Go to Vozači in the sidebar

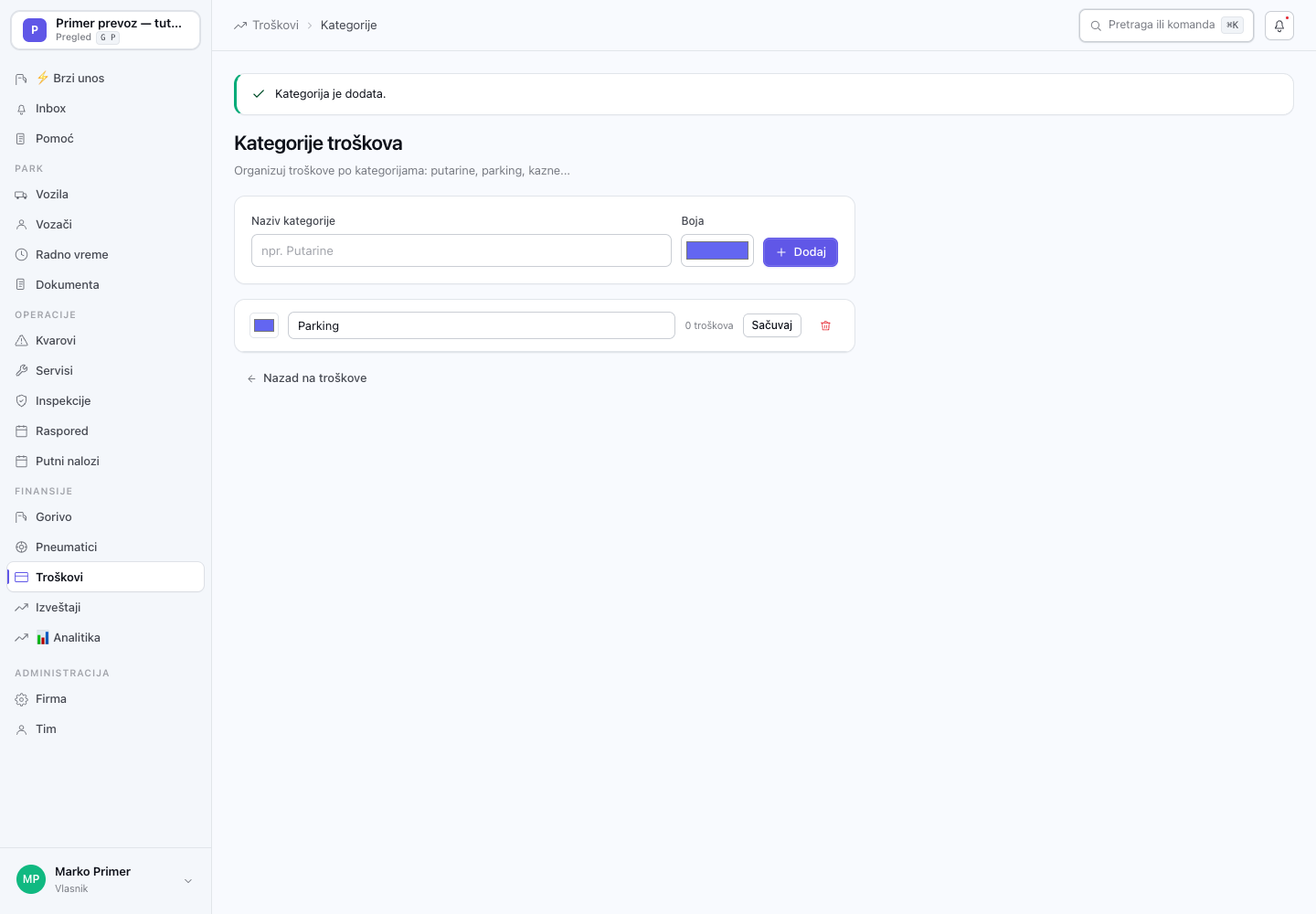point(105,225)
